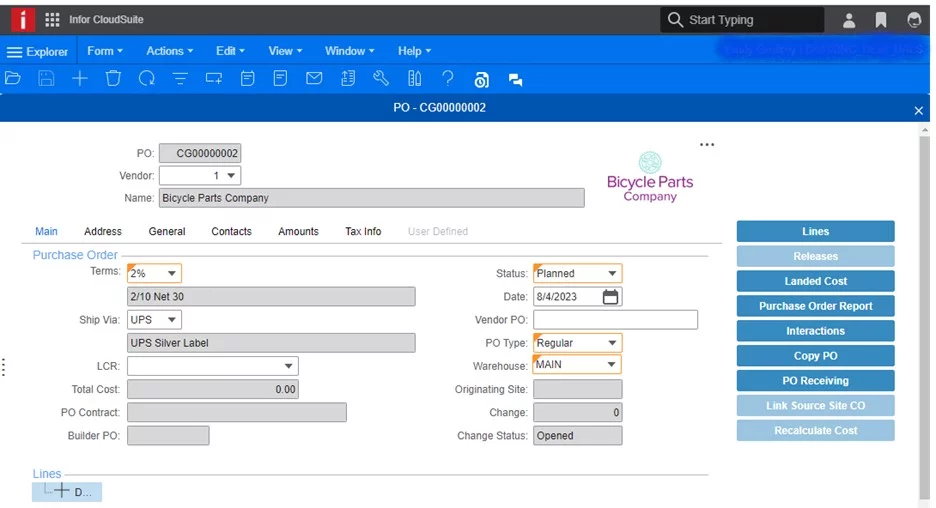Click the vertical scrollbar on the right
The height and width of the screenshot is (508, 936).
[925, 300]
